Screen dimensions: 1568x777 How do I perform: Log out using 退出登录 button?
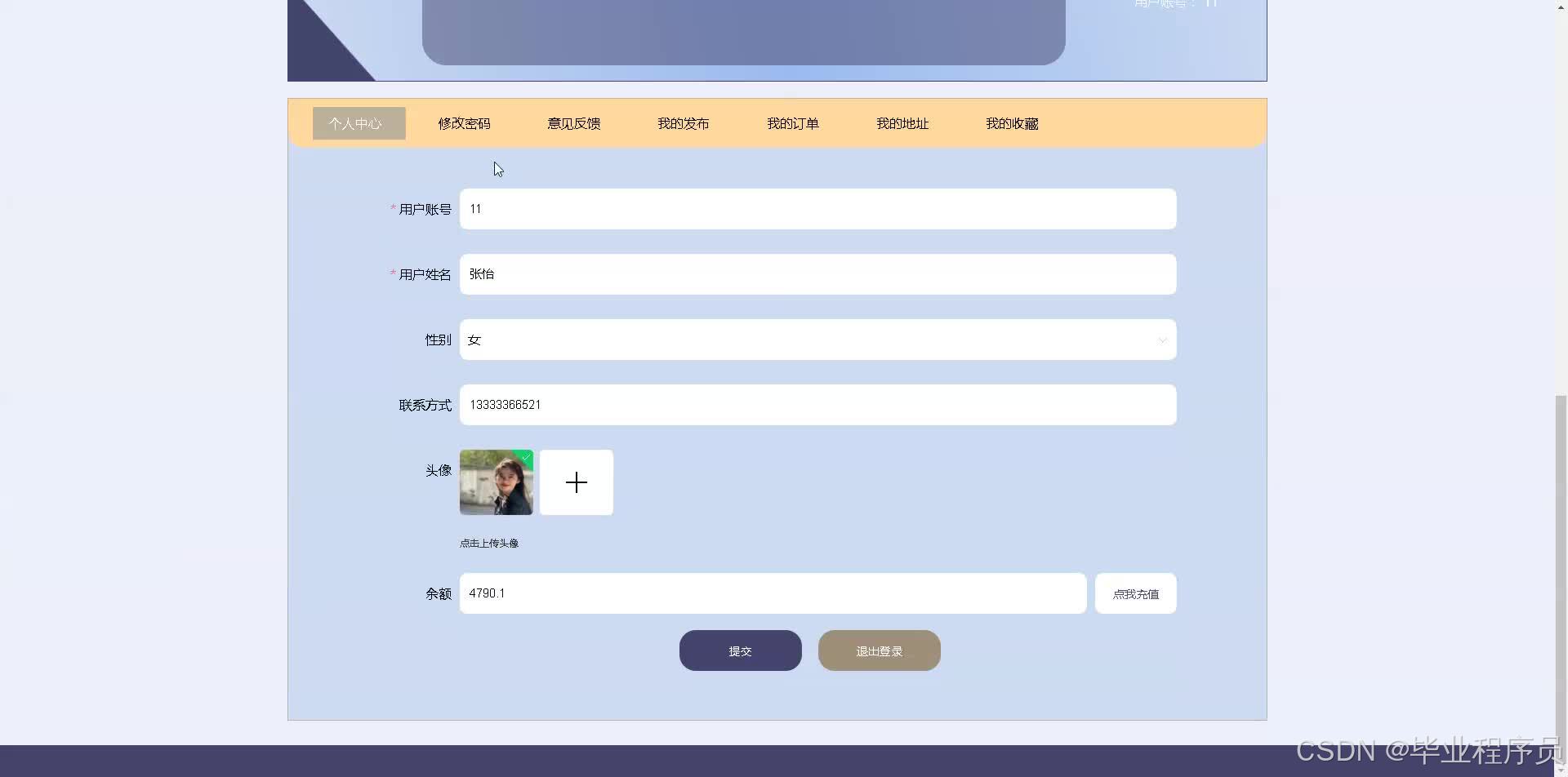879,650
